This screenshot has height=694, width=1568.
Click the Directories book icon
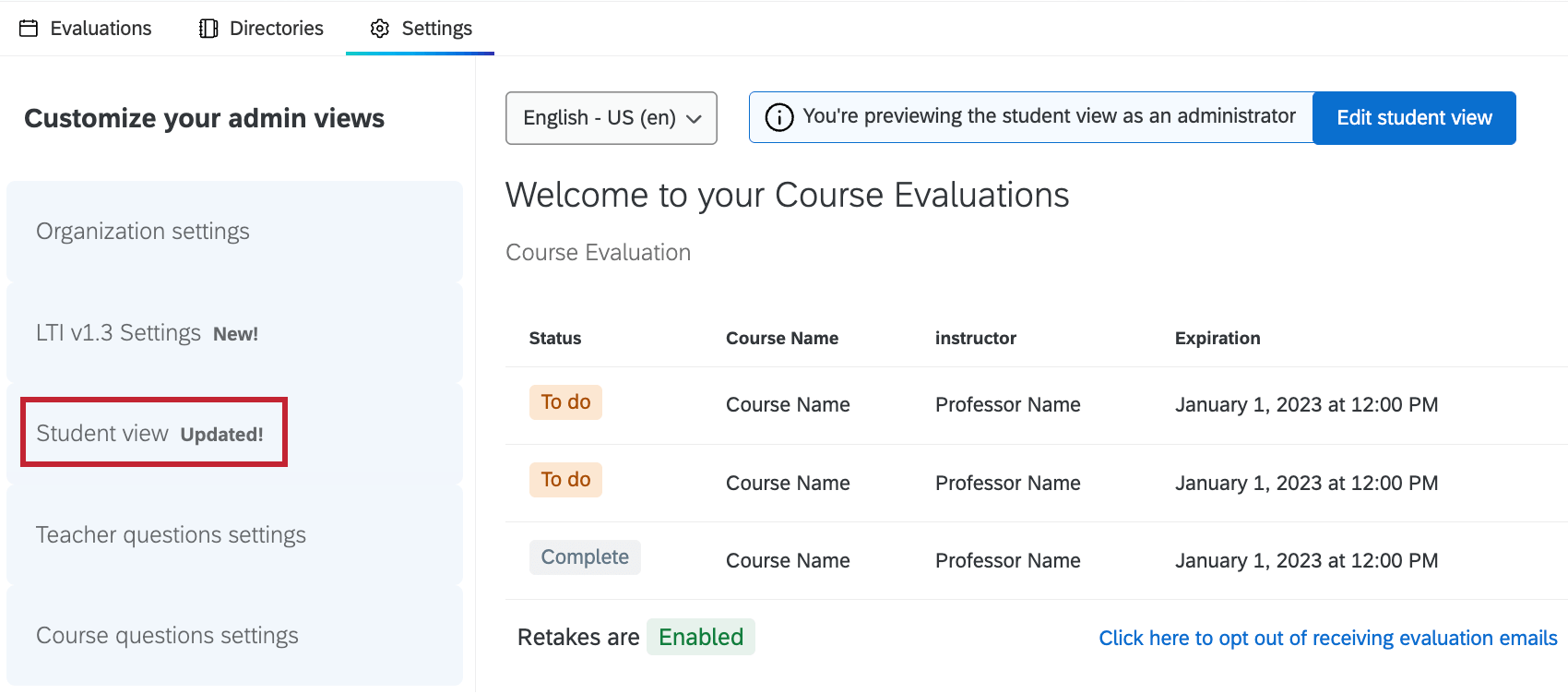tap(208, 29)
